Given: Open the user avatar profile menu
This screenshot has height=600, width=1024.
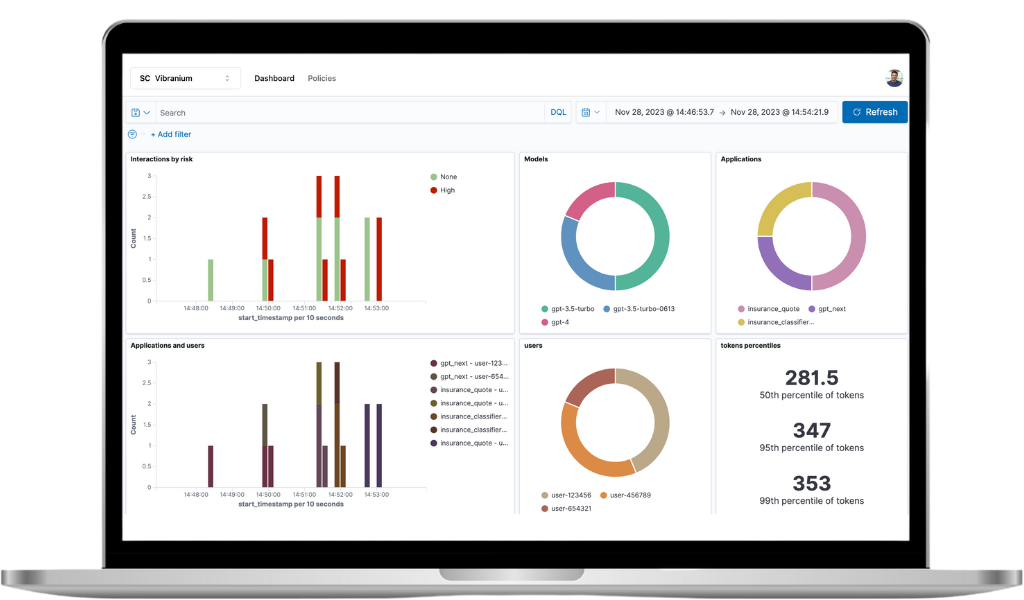Looking at the screenshot, I should [x=894, y=78].
